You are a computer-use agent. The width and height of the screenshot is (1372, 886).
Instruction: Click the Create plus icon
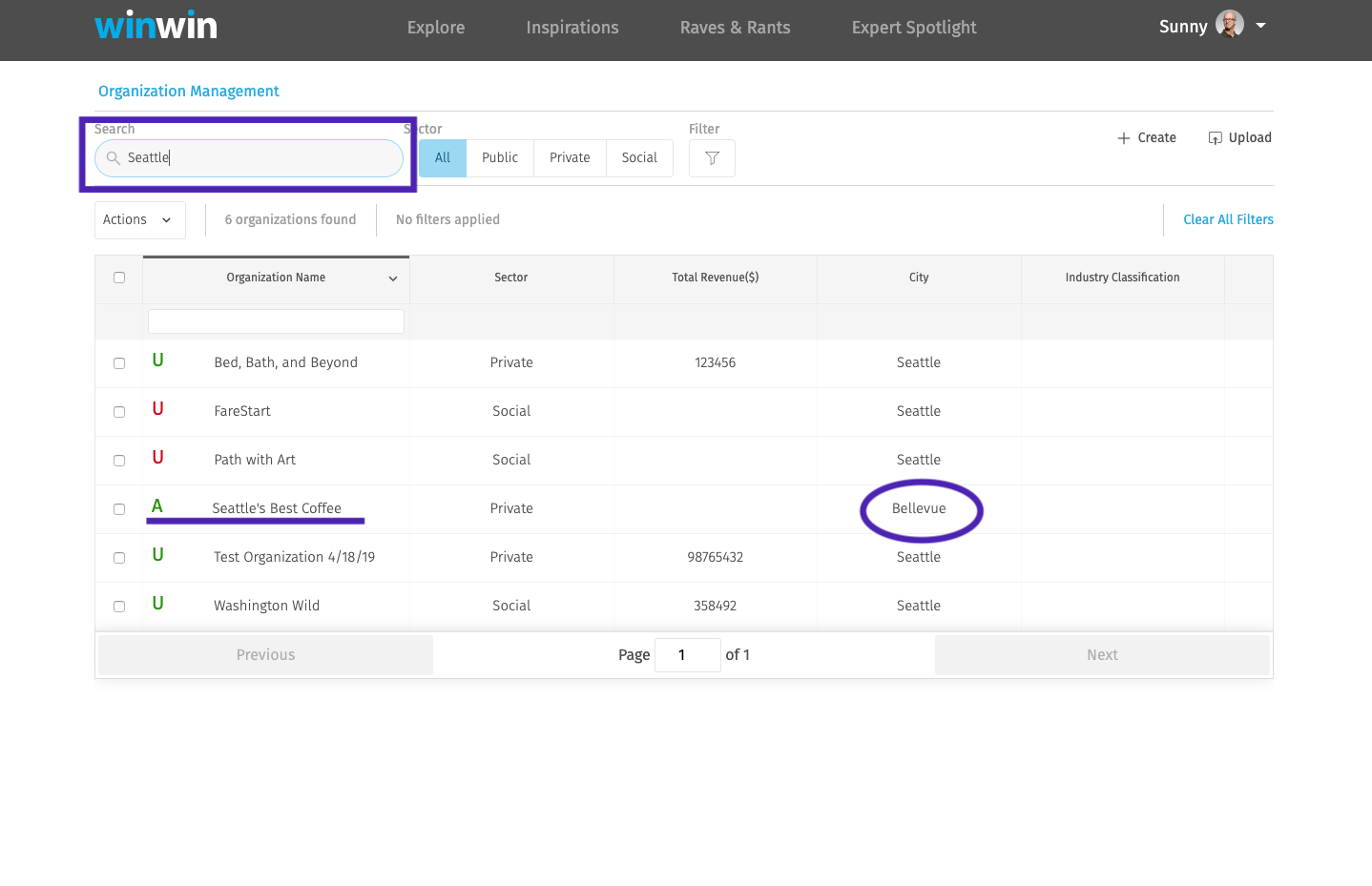[x=1122, y=137]
